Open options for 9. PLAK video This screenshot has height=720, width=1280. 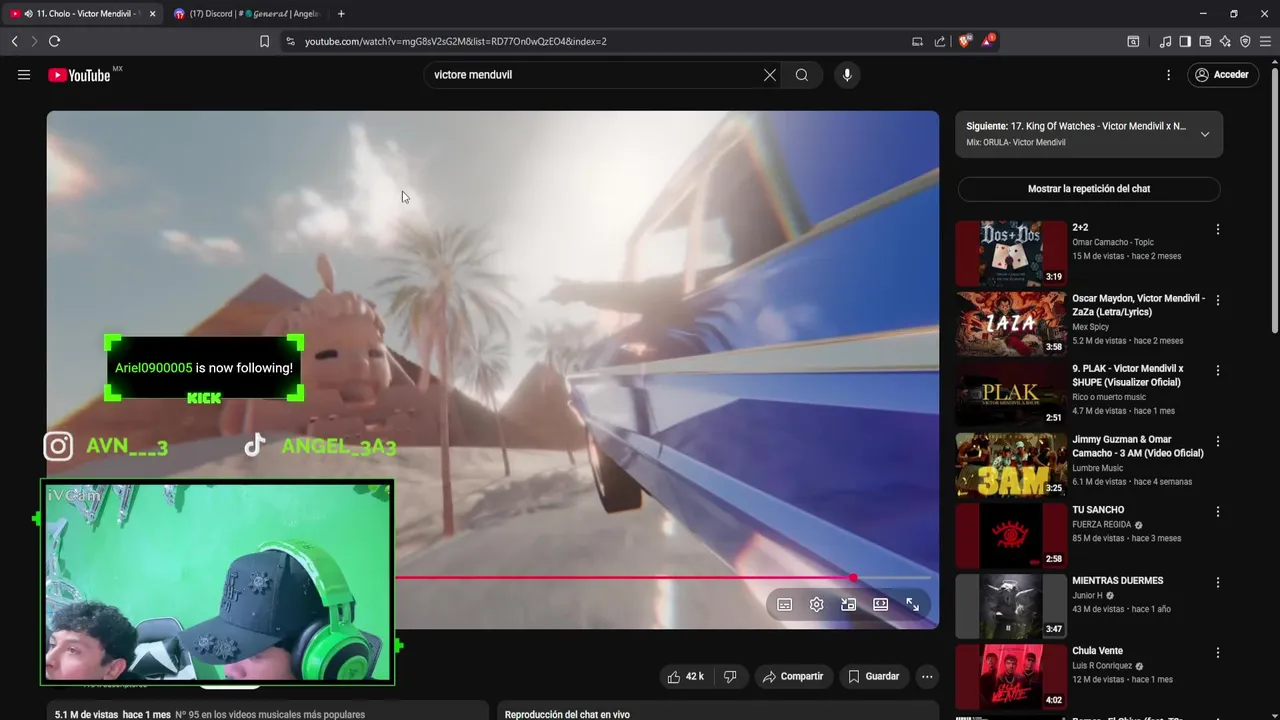tap(1218, 370)
